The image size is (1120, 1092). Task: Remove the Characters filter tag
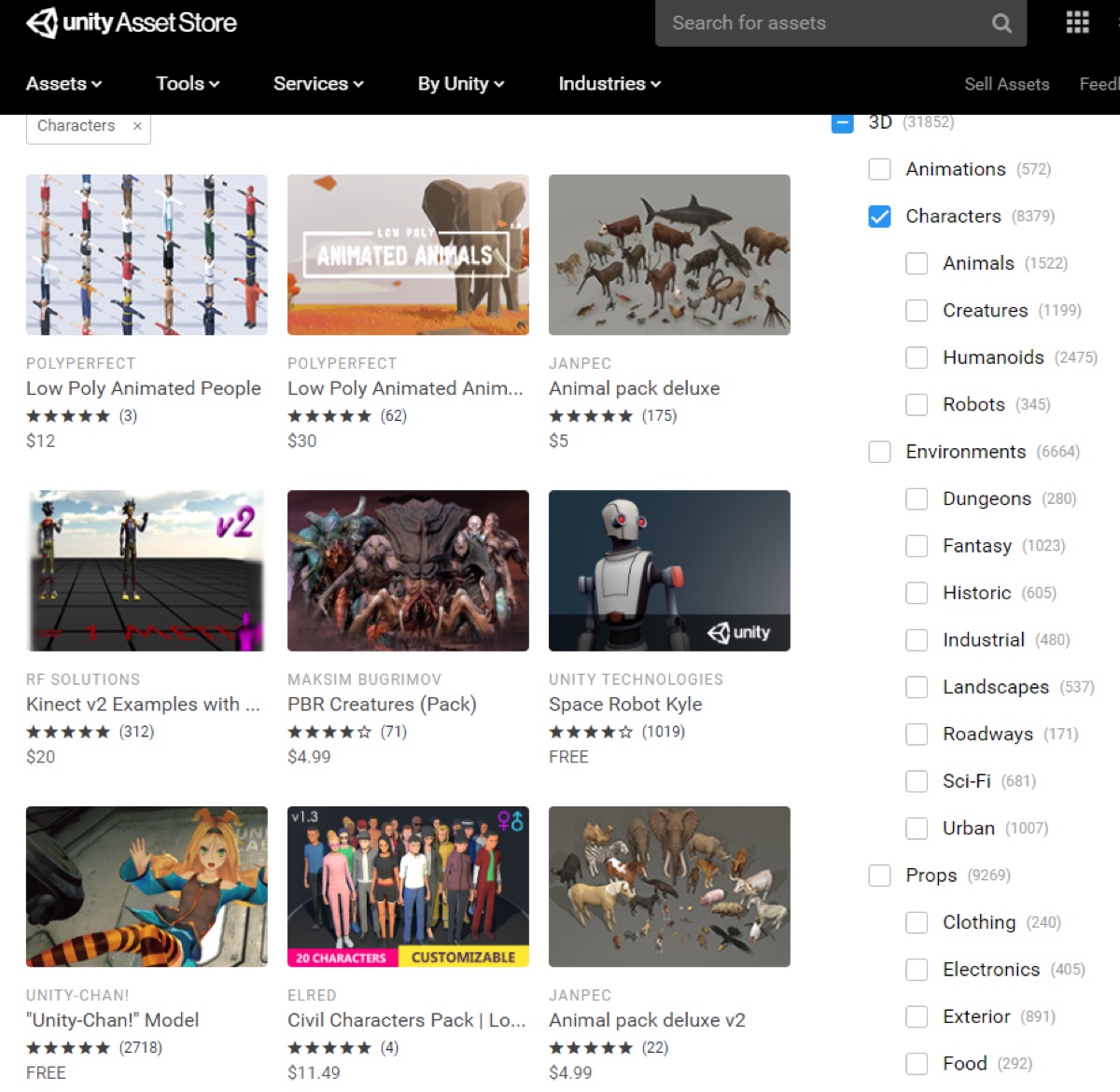click(137, 126)
